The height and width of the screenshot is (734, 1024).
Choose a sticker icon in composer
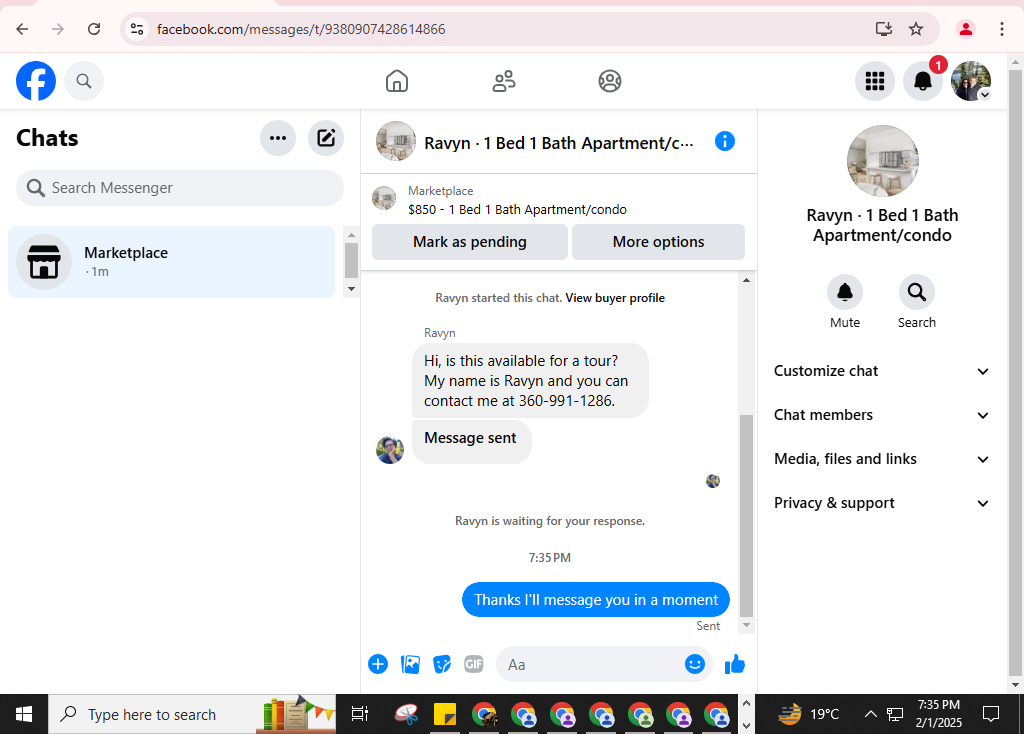coord(442,664)
